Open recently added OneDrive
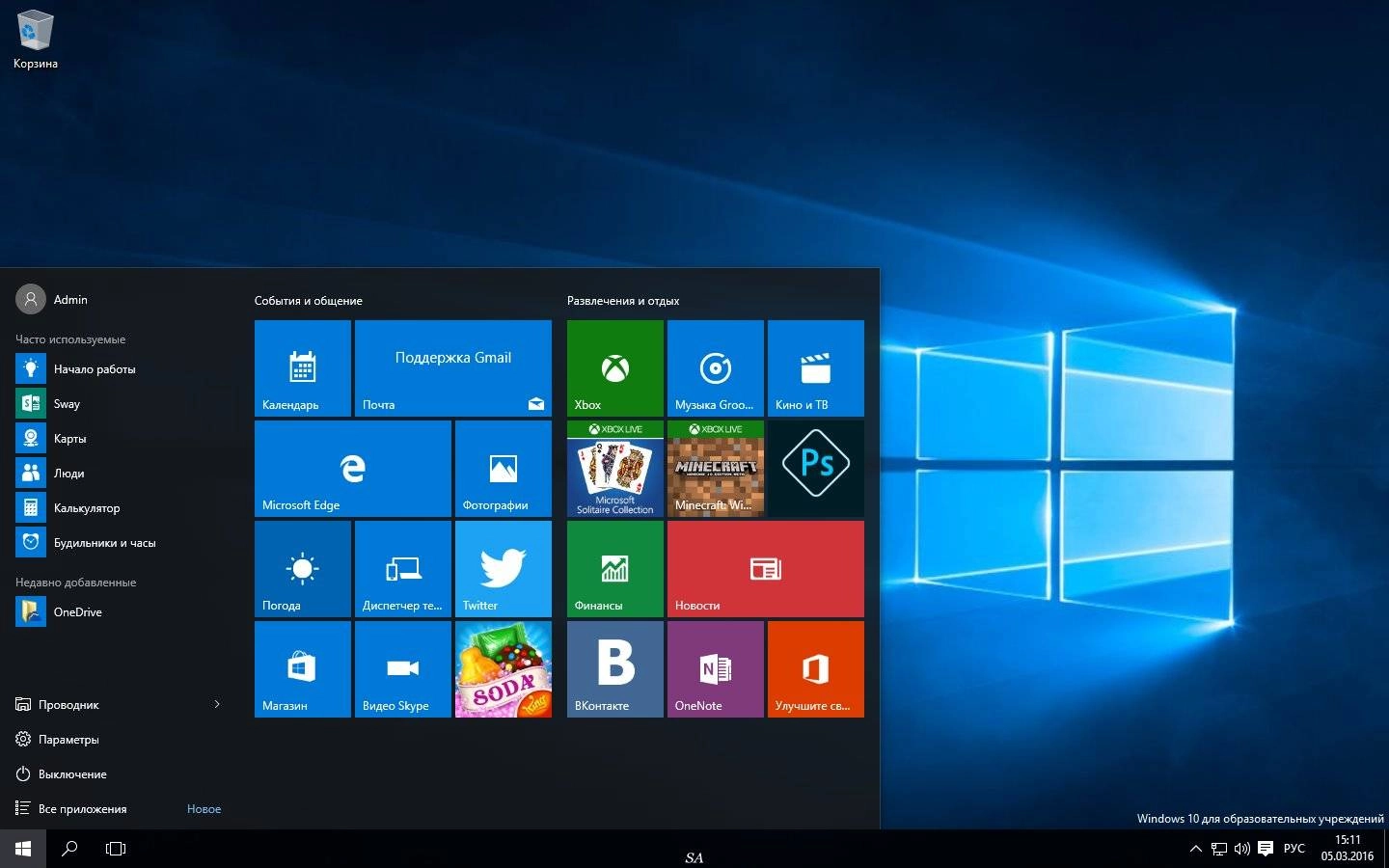Image resolution: width=1389 pixels, height=868 pixels. click(x=120, y=612)
